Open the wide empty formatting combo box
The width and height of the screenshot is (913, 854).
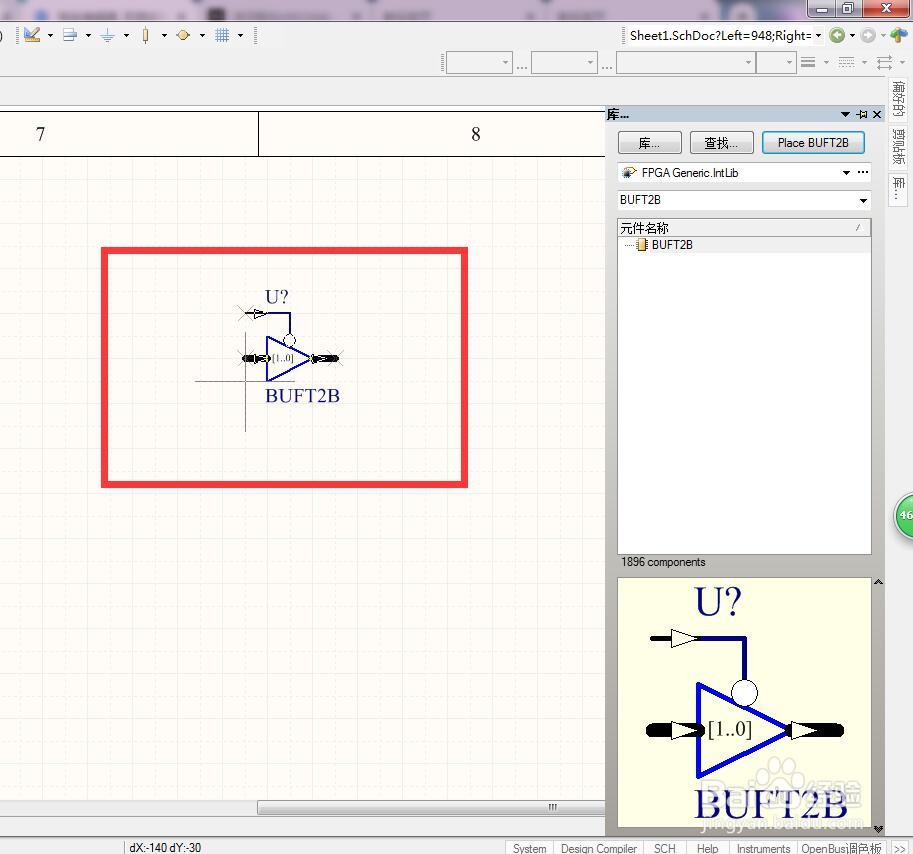pyautogui.click(x=686, y=62)
